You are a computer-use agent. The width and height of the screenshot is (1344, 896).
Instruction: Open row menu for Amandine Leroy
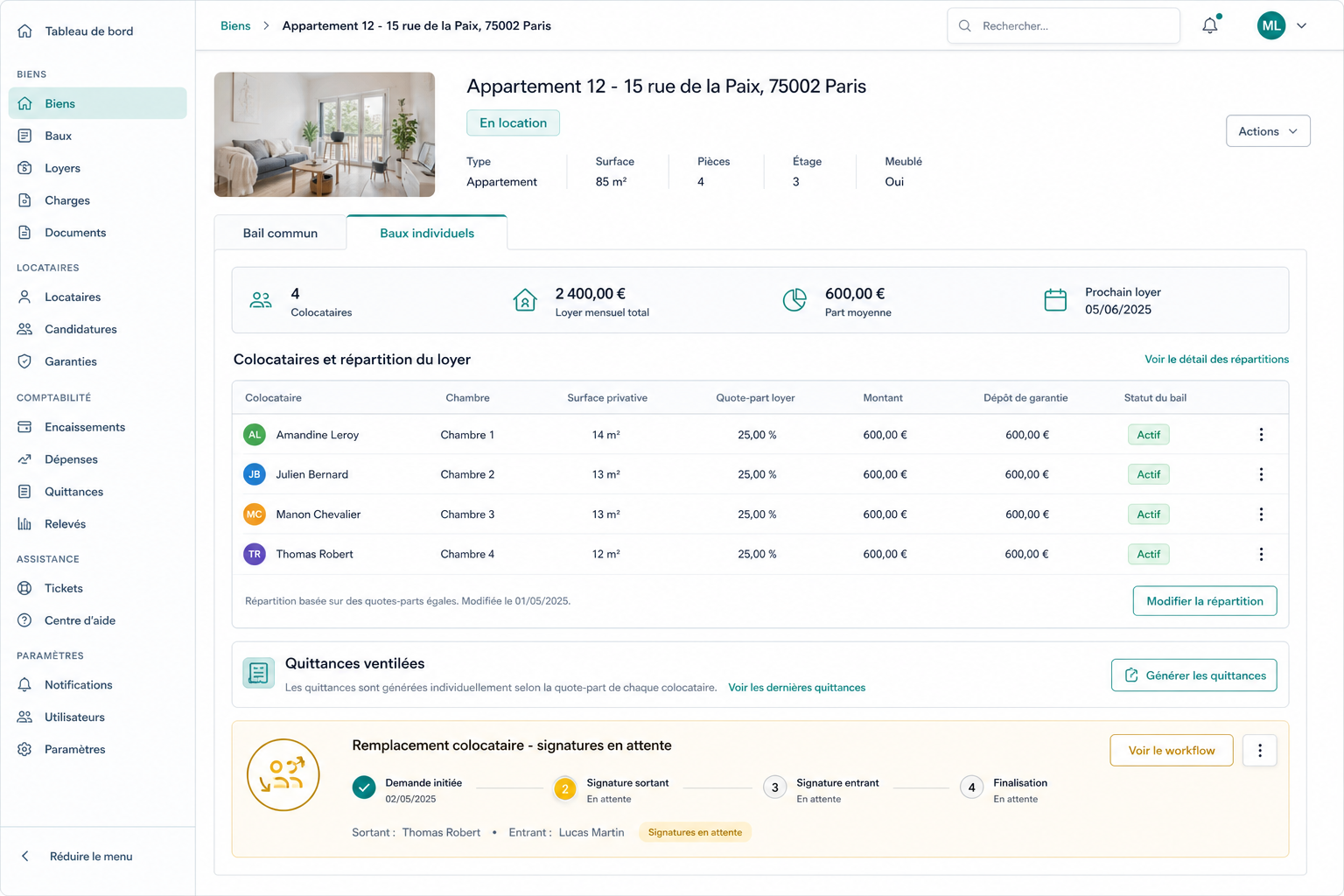[x=1261, y=435]
